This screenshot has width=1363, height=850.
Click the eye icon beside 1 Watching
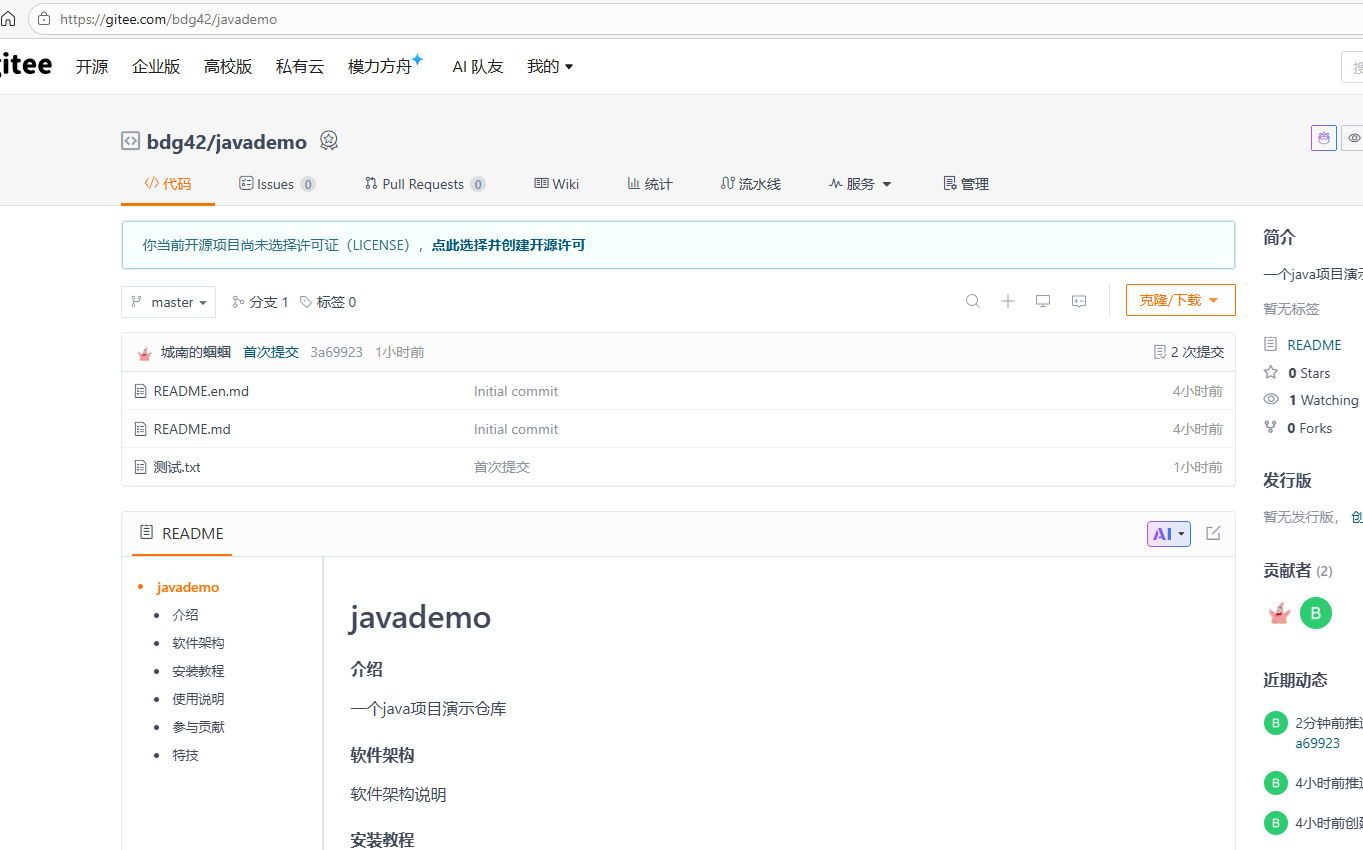point(1271,399)
